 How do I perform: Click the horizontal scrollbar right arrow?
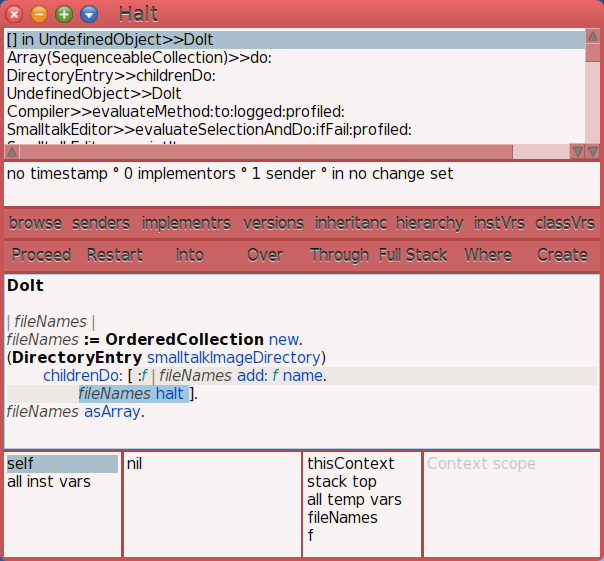[577, 151]
